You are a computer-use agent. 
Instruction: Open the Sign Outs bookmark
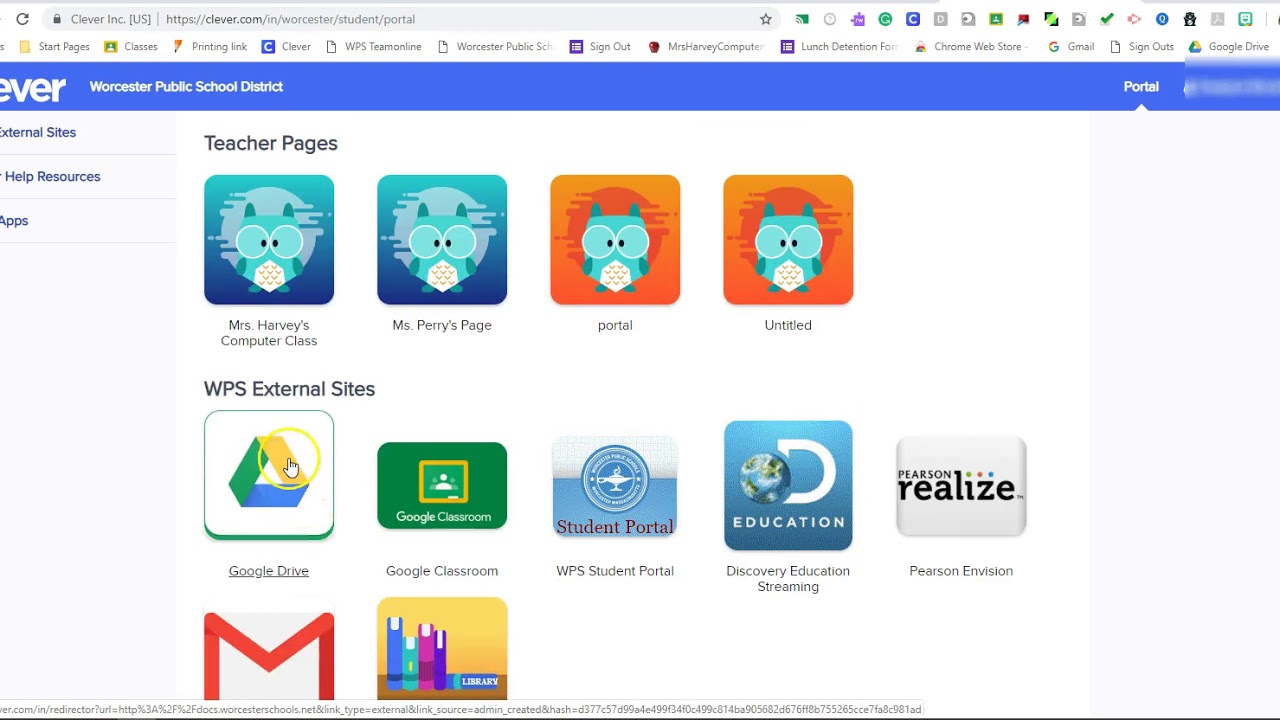click(x=1142, y=46)
